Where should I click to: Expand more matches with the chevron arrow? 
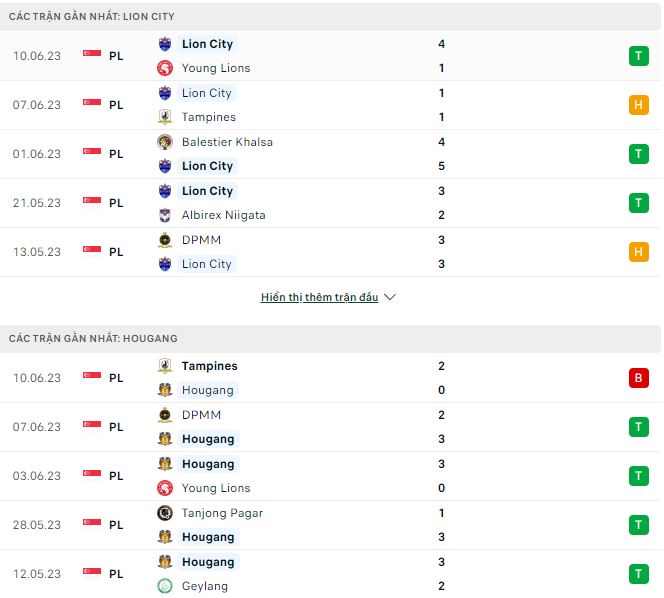click(390, 298)
